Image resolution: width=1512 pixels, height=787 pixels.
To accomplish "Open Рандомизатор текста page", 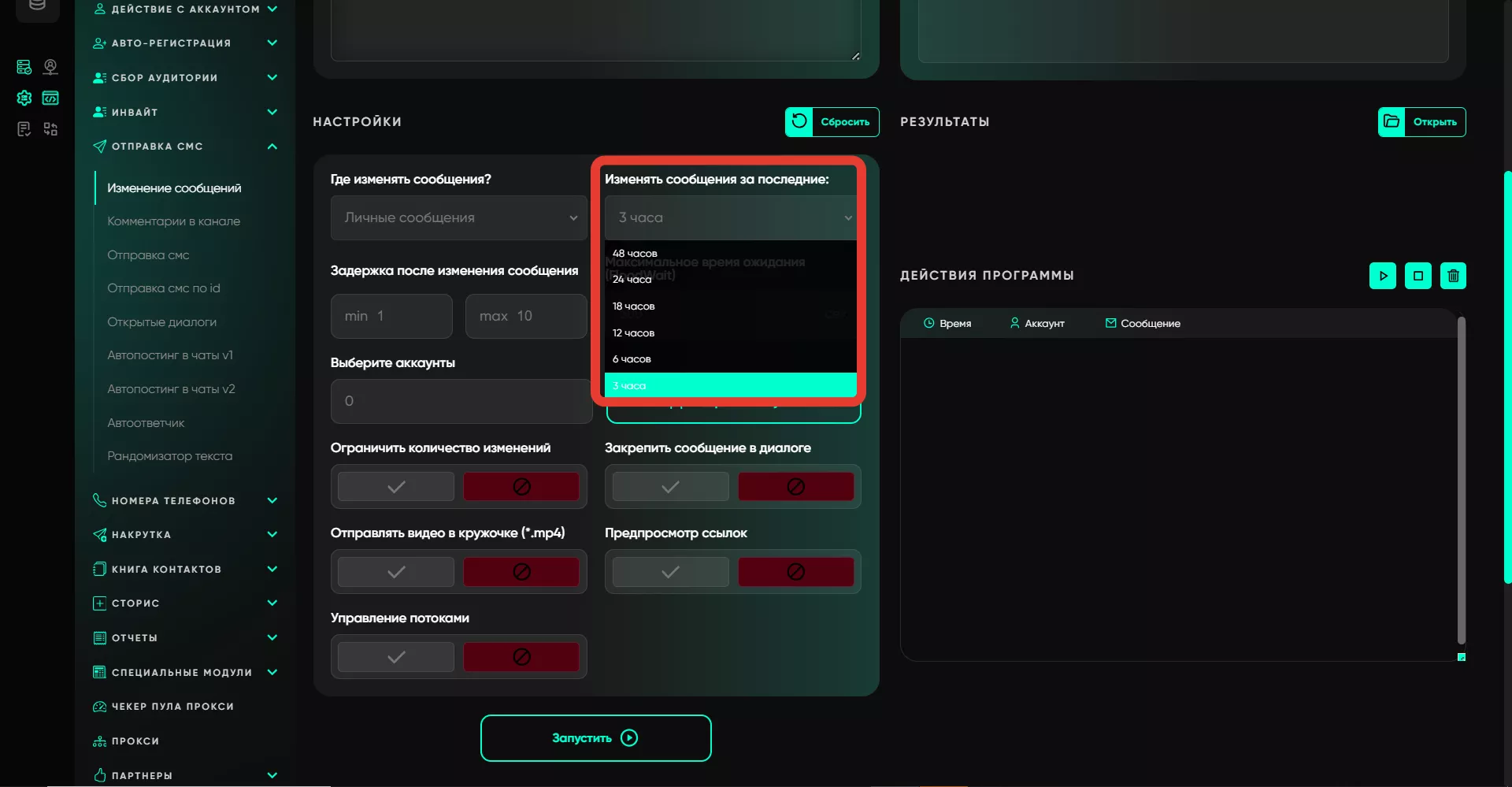I will [170, 456].
